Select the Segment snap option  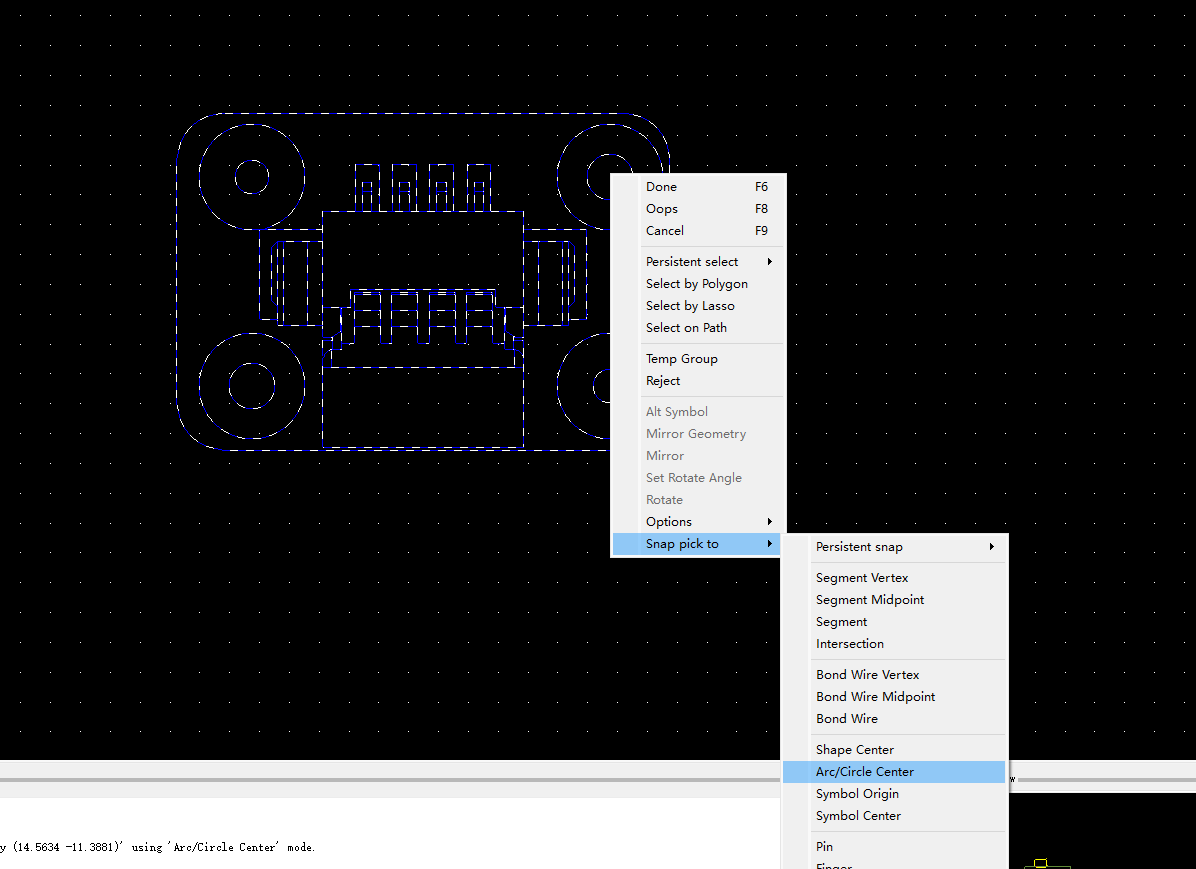click(x=895, y=623)
